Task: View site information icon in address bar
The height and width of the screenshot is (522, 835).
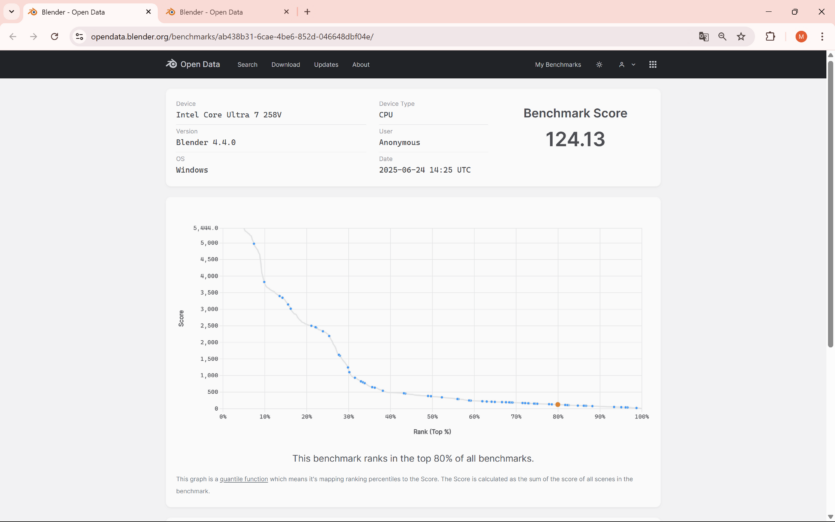Action: click(x=79, y=36)
